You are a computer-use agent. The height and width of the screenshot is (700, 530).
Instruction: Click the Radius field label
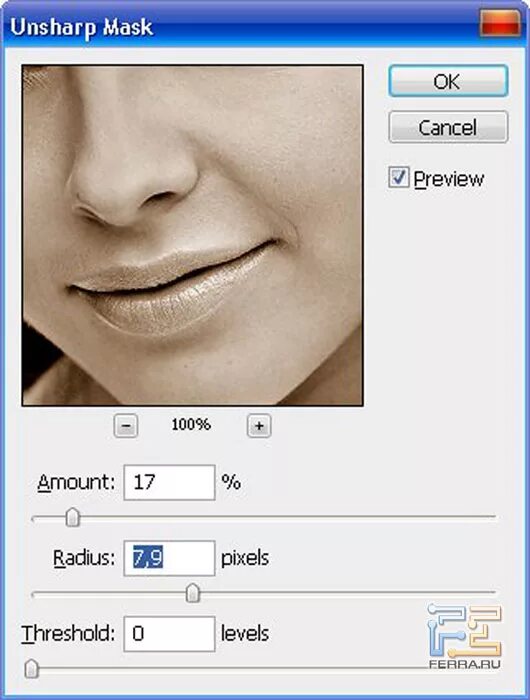tap(84, 558)
